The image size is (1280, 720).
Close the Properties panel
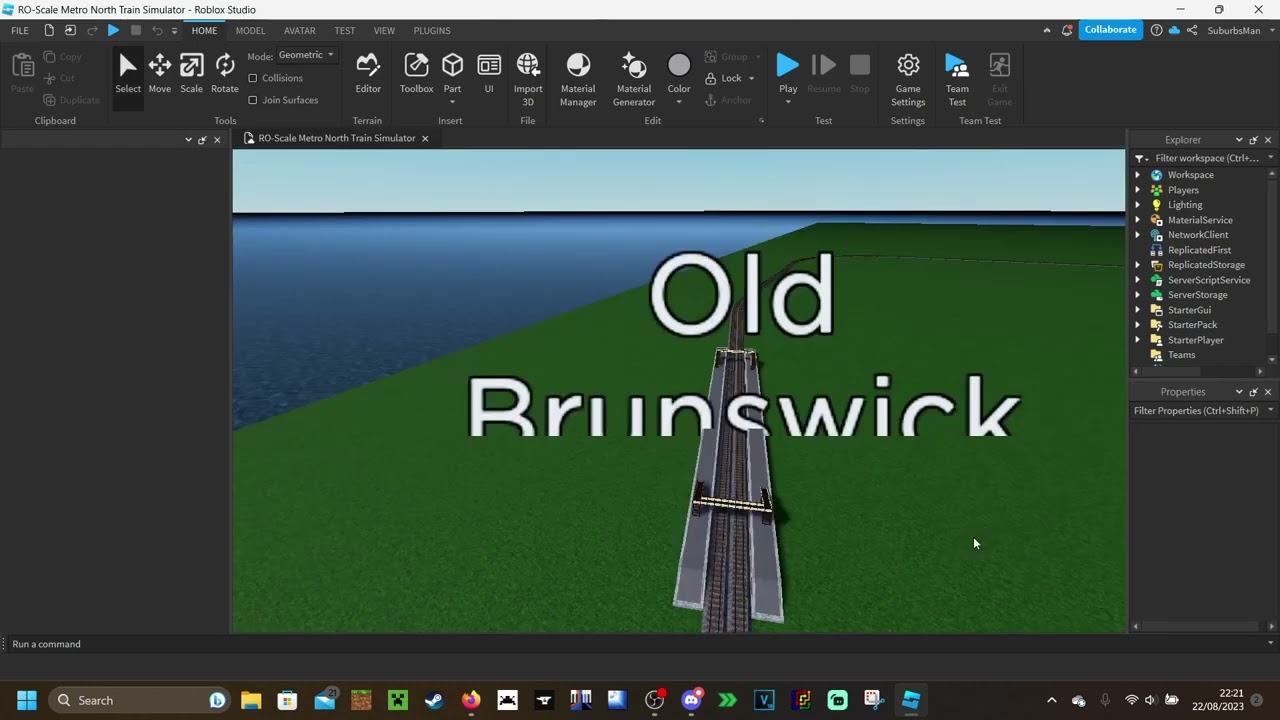click(1268, 392)
